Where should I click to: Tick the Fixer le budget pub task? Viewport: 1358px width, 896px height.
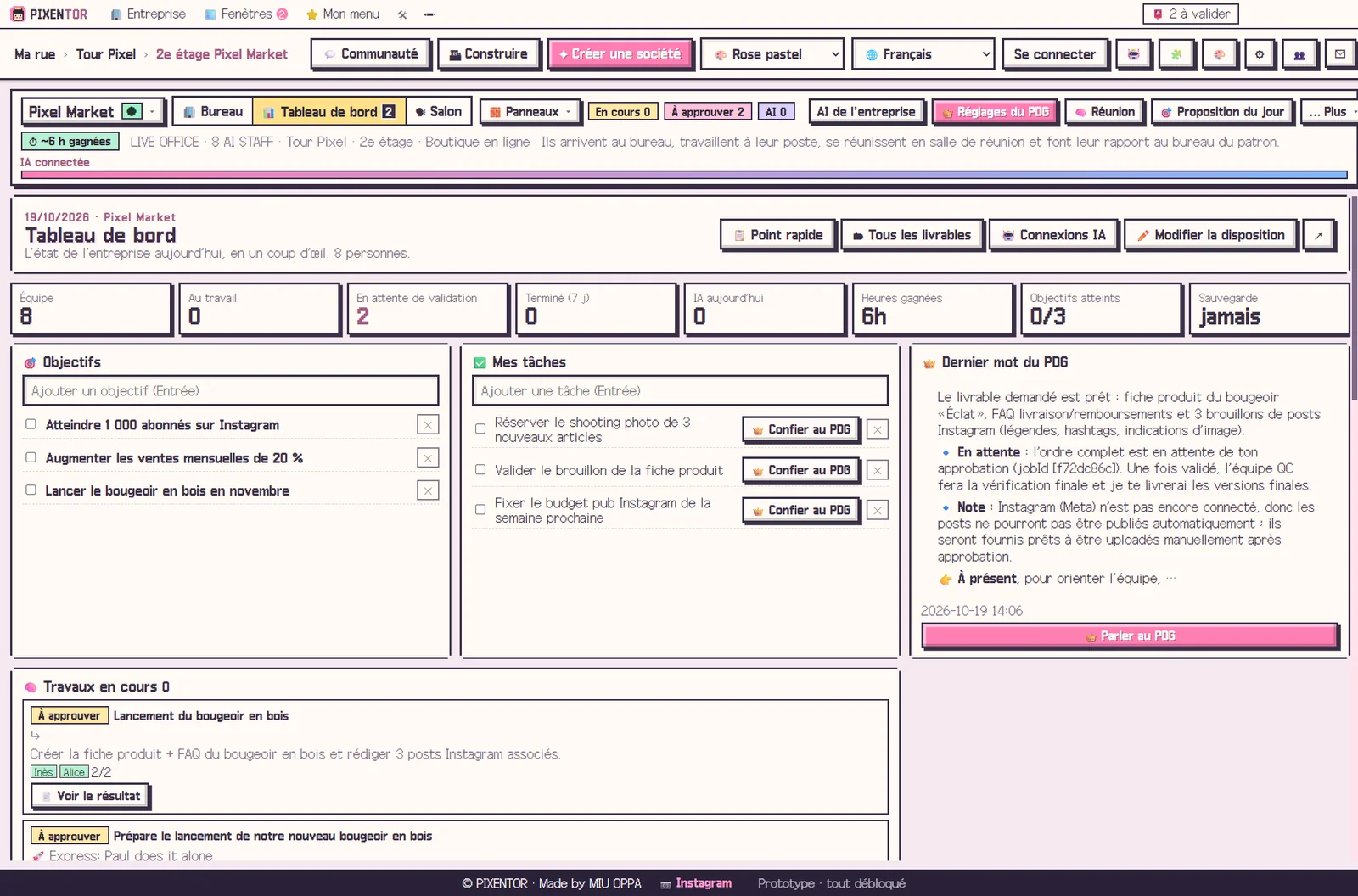click(x=480, y=510)
